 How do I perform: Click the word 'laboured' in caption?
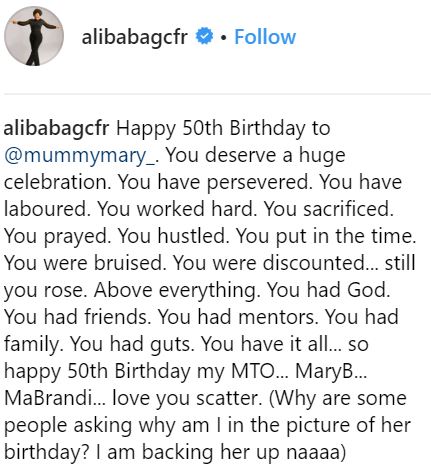pos(46,209)
